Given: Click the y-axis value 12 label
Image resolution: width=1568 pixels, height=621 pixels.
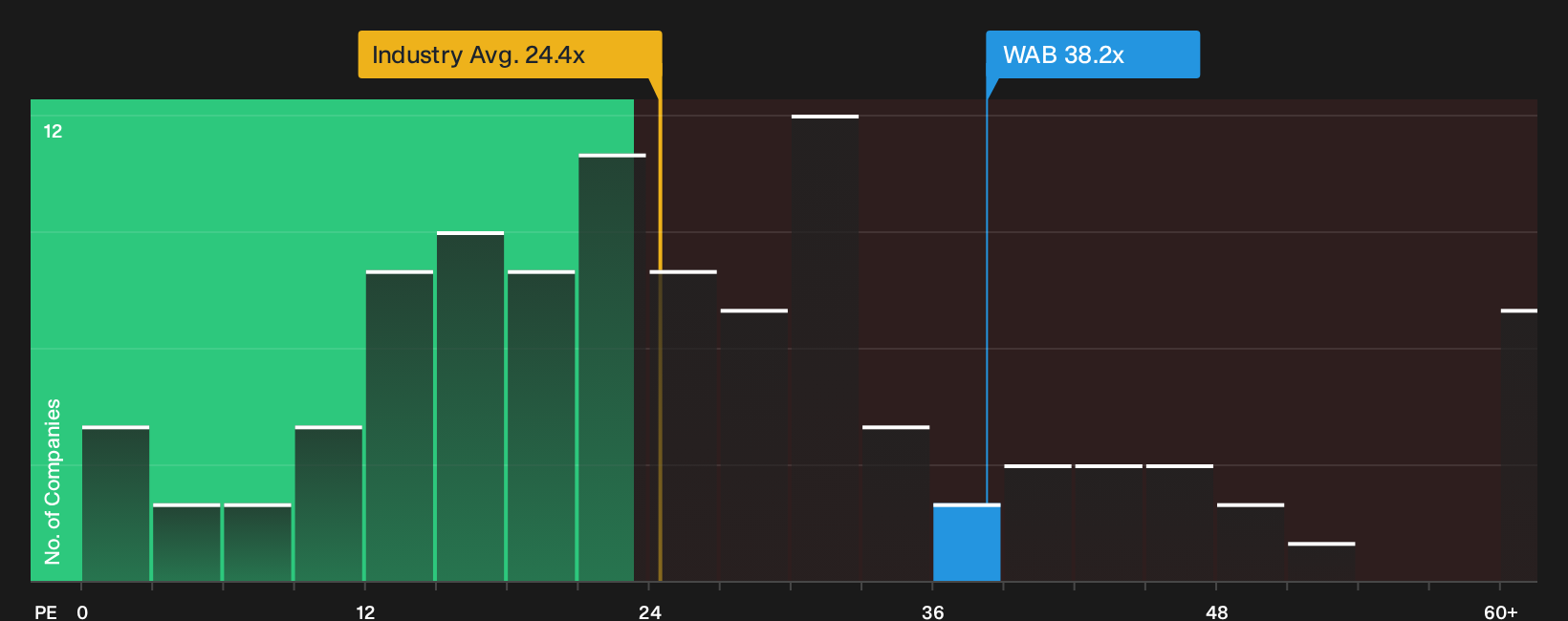Looking at the screenshot, I should (53, 131).
